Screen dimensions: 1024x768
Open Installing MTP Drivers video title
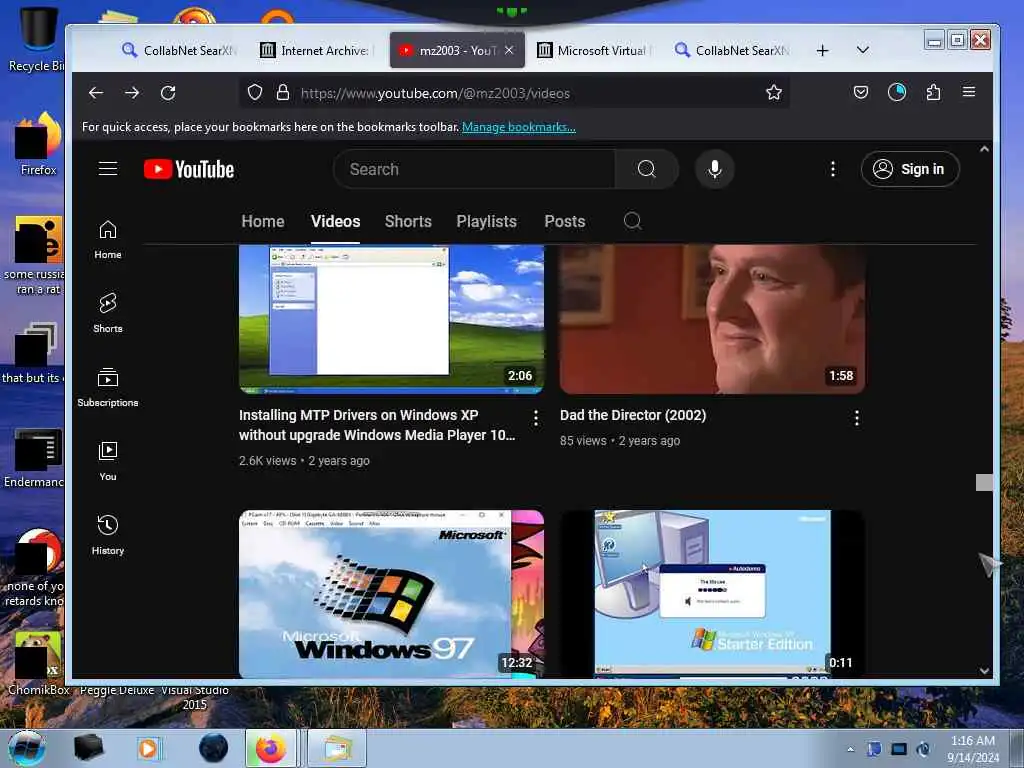[x=377, y=425]
